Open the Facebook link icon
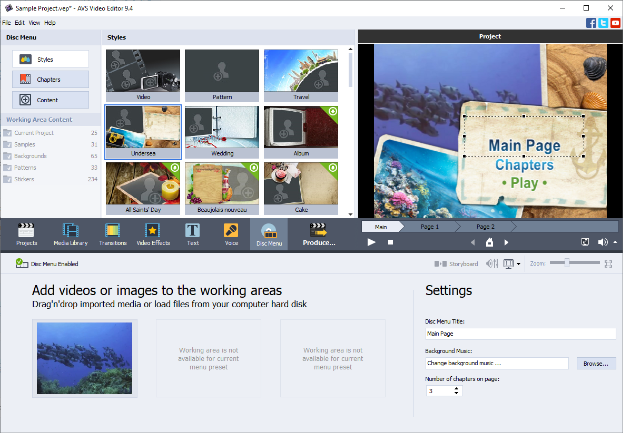624x434 pixels. tap(591, 21)
